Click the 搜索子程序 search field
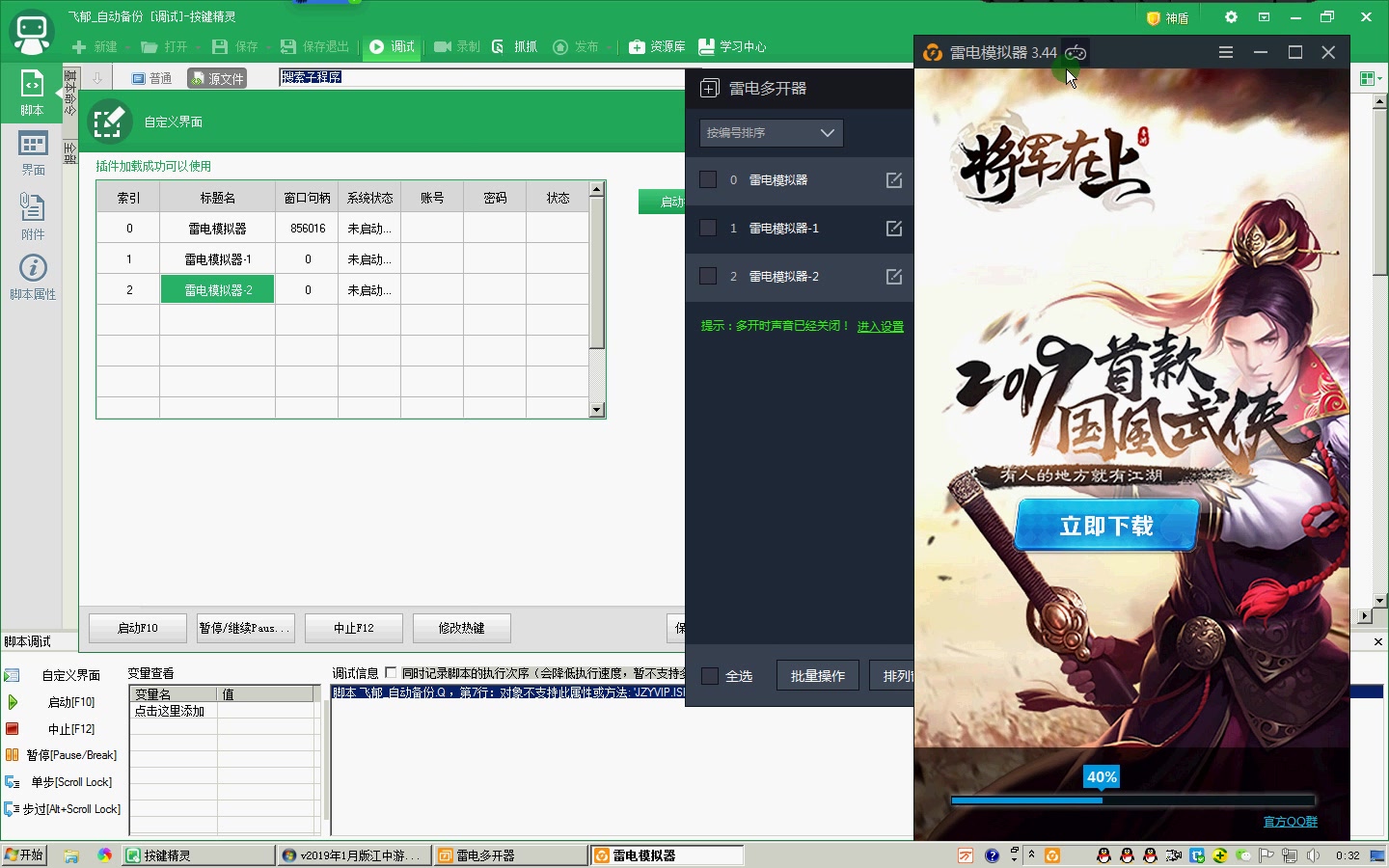The height and width of the screenshot is (868, 1389). coord(482,77)
